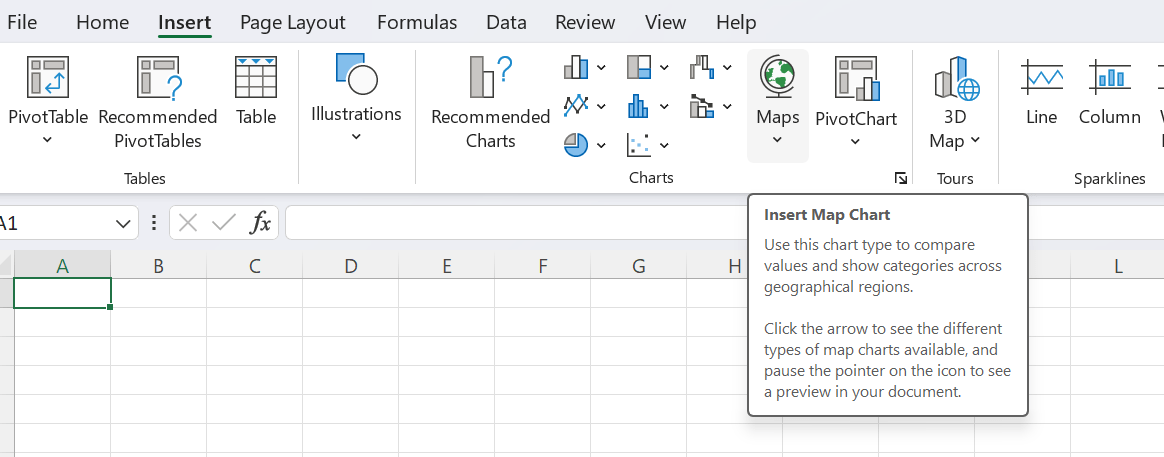Expand the 3D Map dropdown arrow
The width and height of the screenshot is (1164, 457).
(x=975, y=140)
